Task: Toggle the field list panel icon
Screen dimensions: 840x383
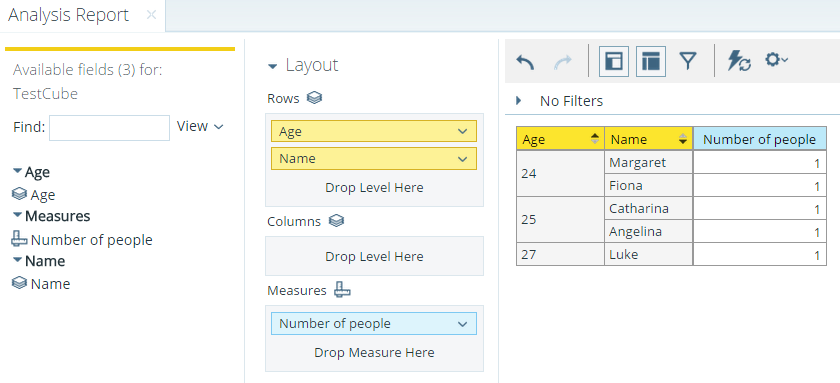Action: point(613,62)
